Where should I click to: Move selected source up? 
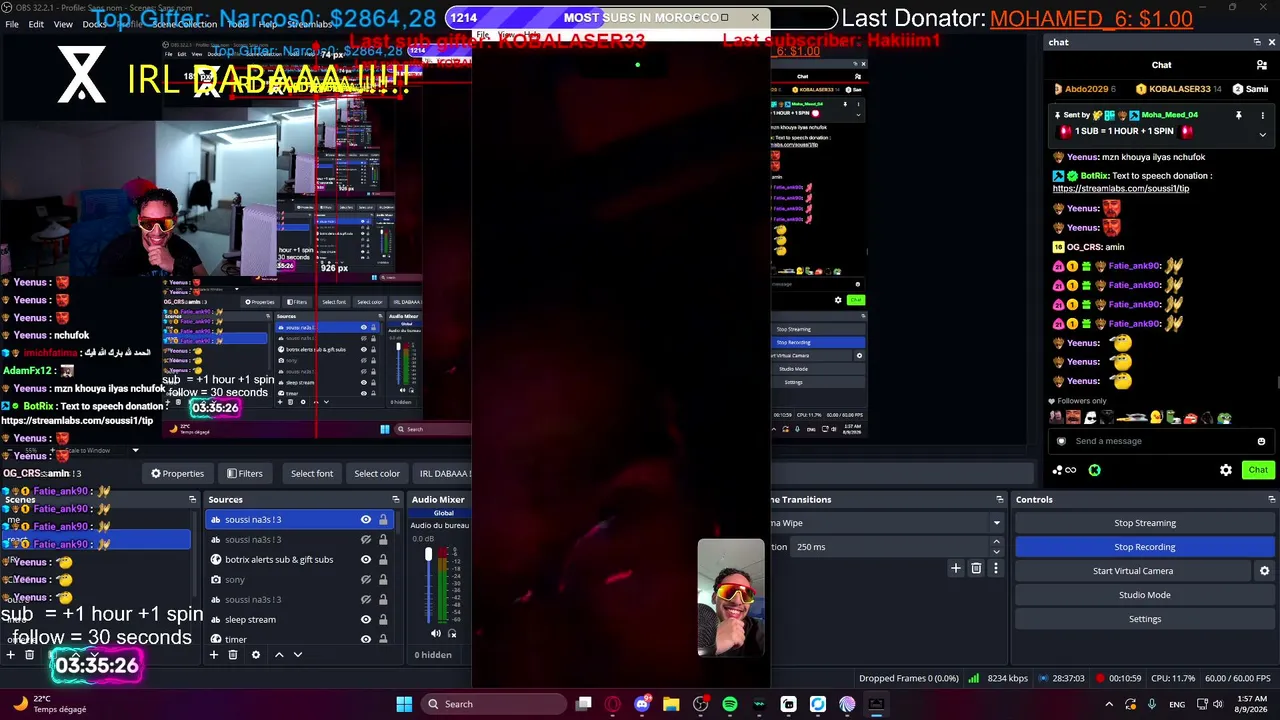coord(279,655)
